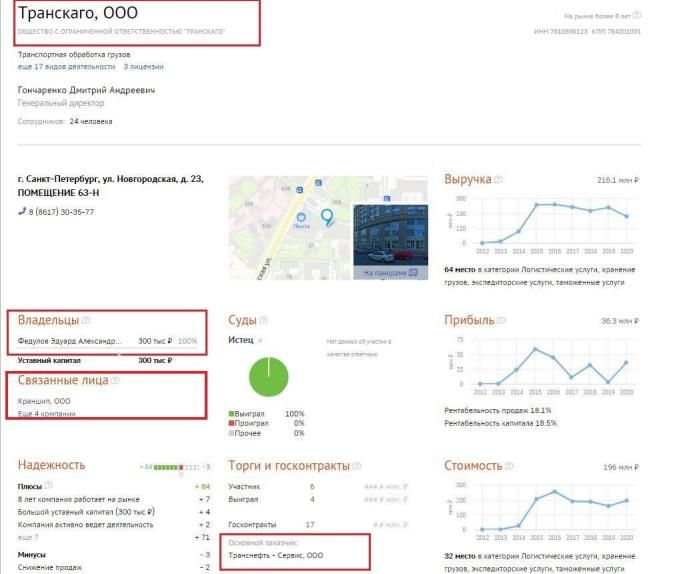Viewport: 674px width, 574px height.
Task: Open Краншип, ООО related company
Action: (x=44, y=401)
